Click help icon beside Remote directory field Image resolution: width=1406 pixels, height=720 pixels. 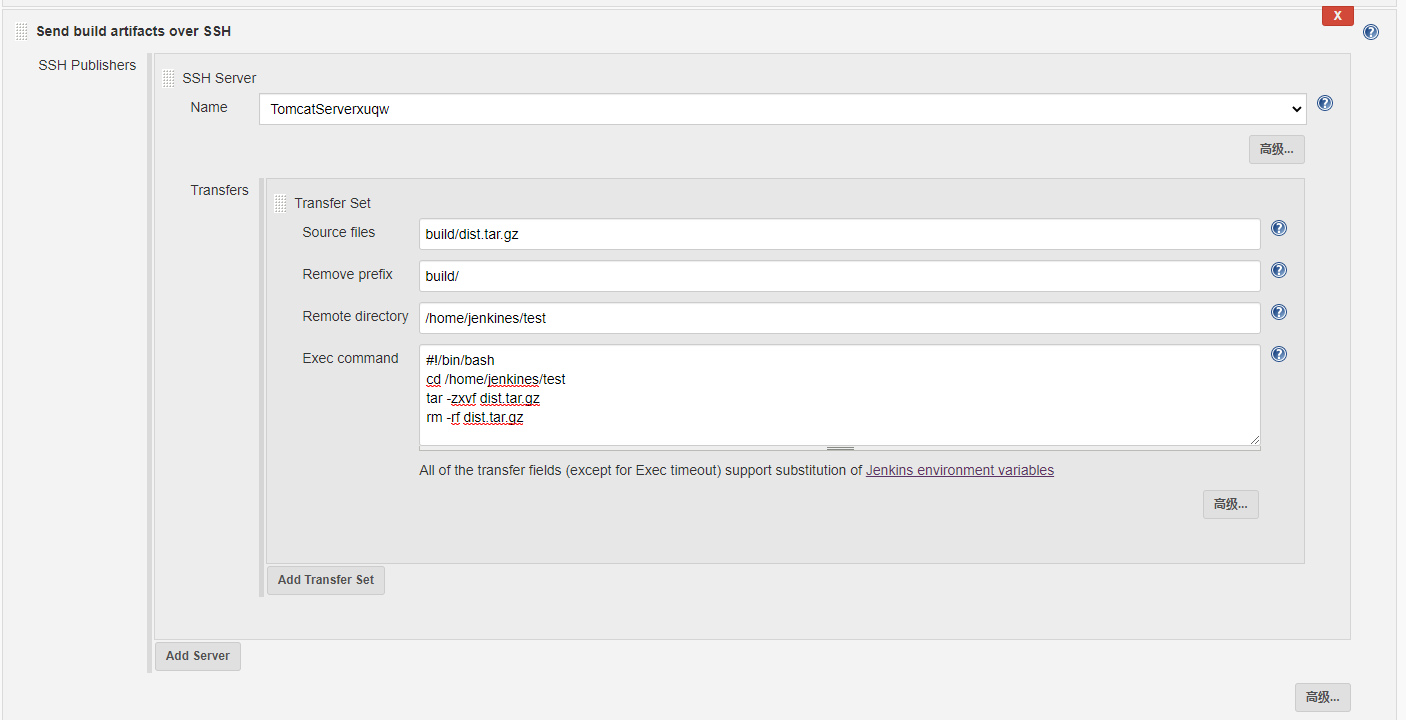pos(1278,312)
